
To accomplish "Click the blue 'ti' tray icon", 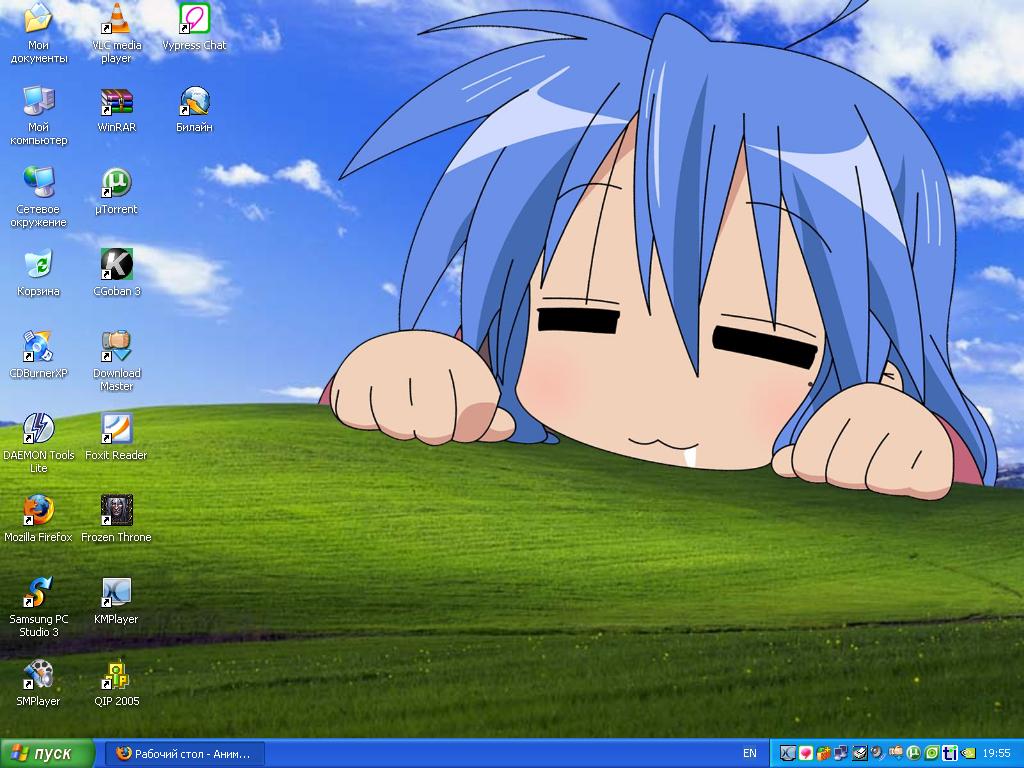I will tap(950, 753).
